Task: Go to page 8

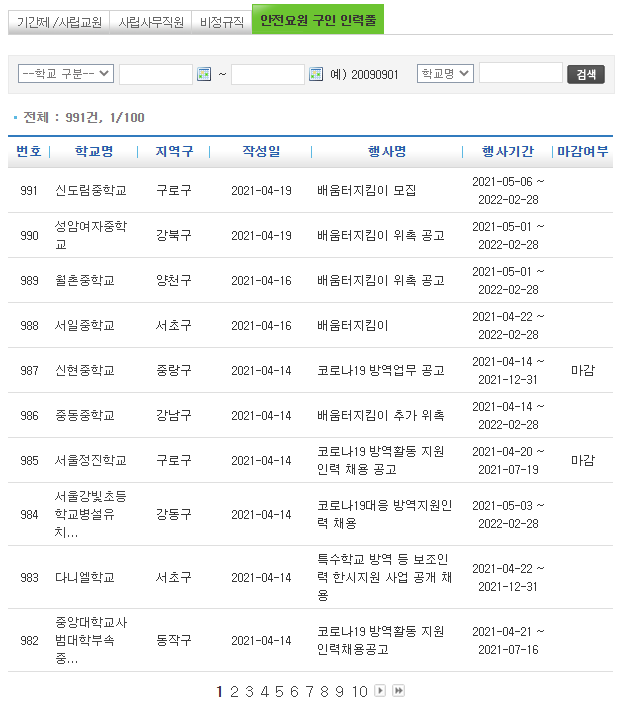Action: tap(324, 692)
